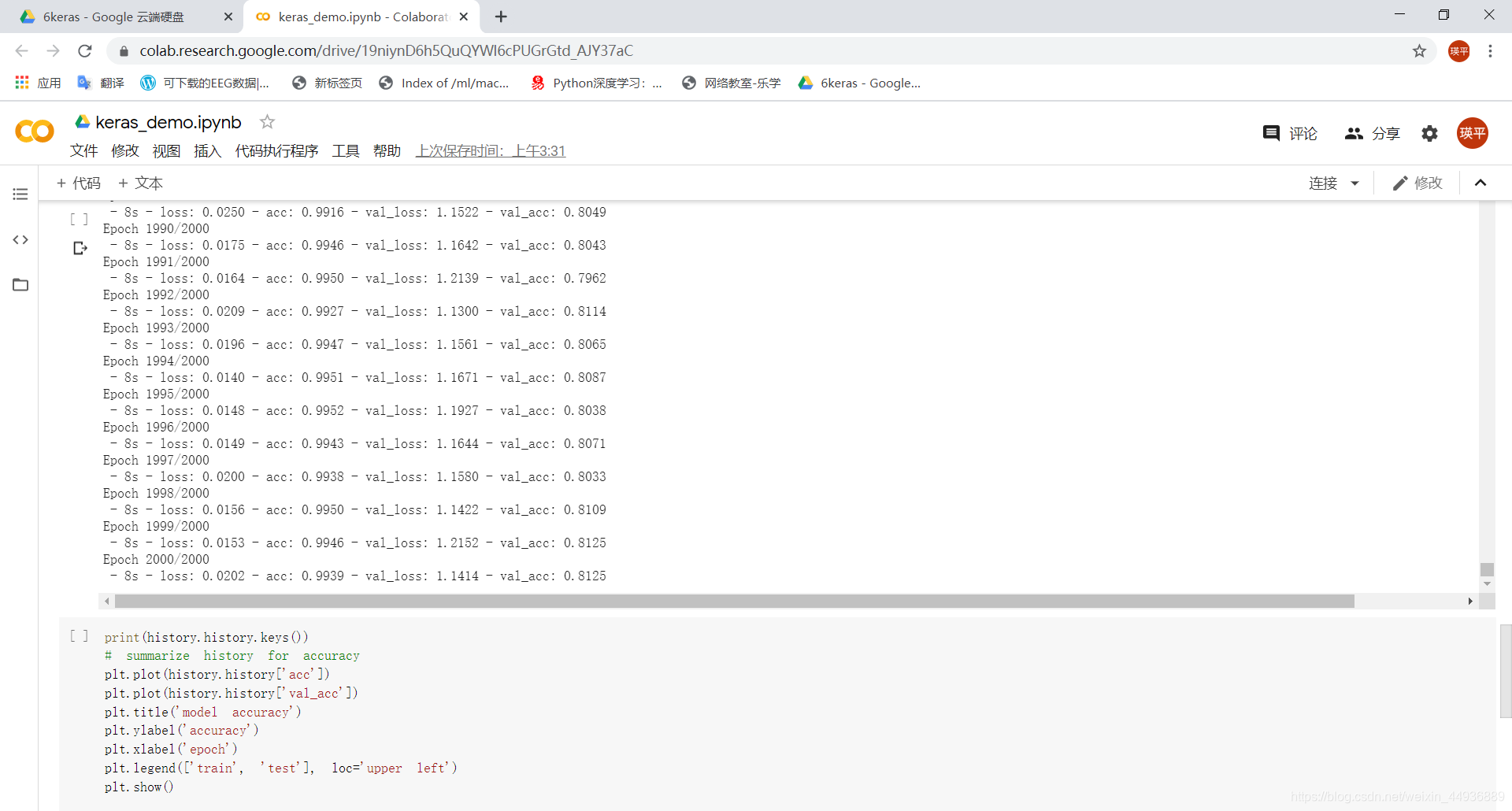
Task: Click the last saved time link
Action: [491, 150]
